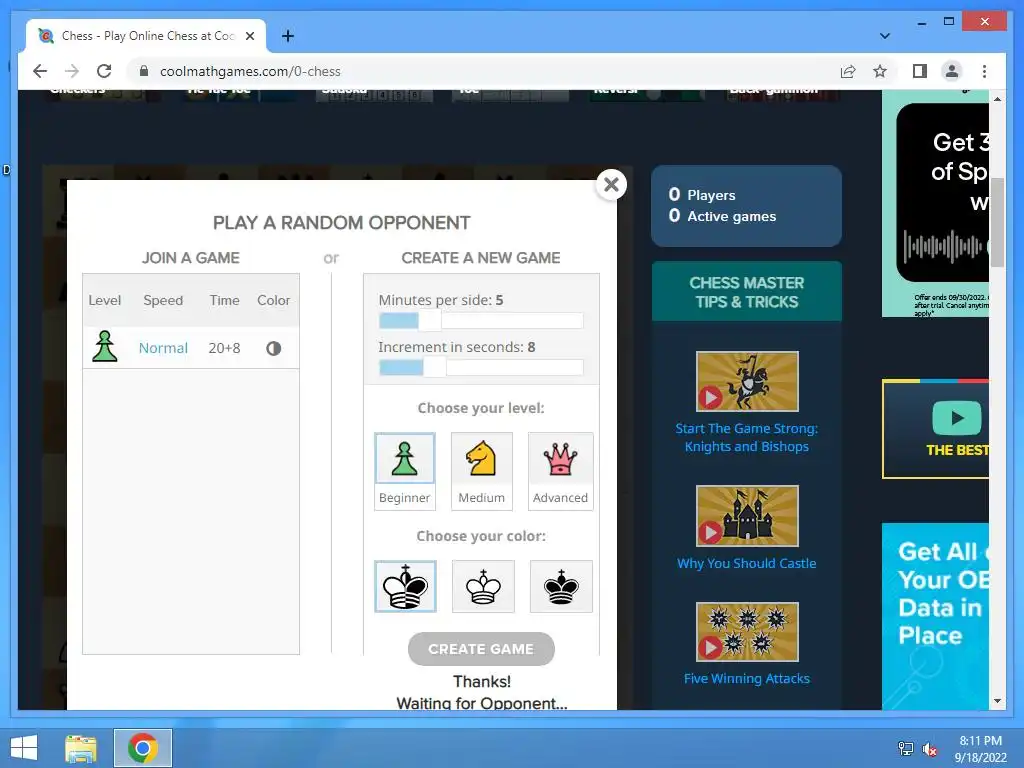Click the audio waveform ad at top right

(x=942, y=246)
